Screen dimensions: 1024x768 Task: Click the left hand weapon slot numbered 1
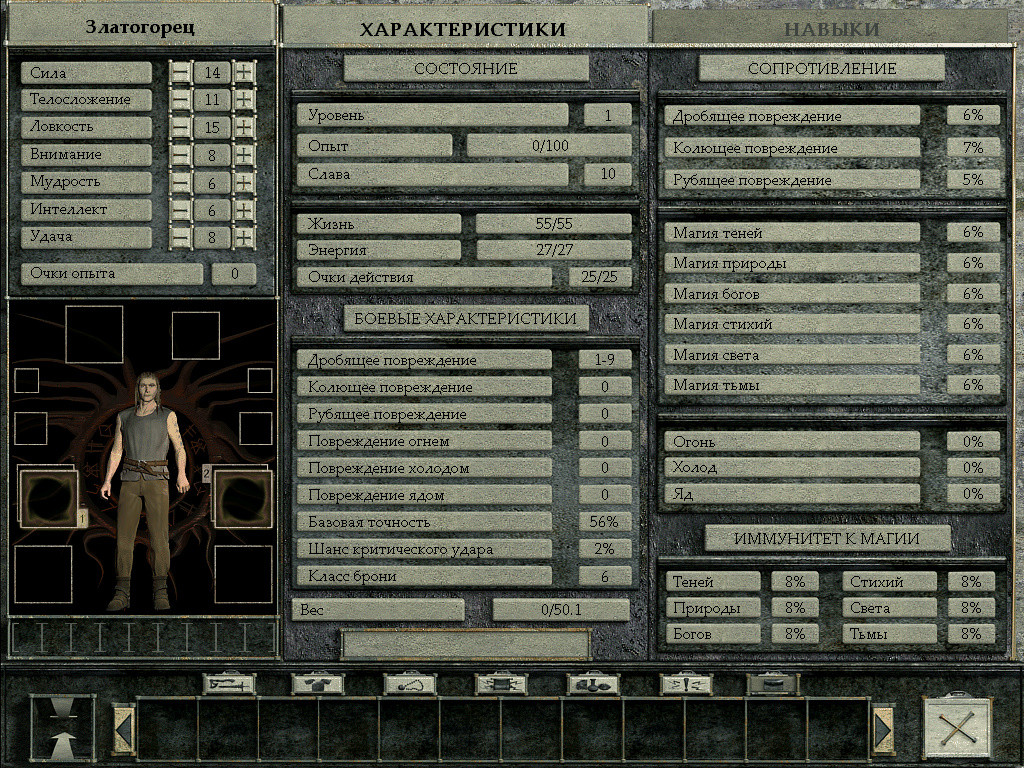(x=48, y=498)
